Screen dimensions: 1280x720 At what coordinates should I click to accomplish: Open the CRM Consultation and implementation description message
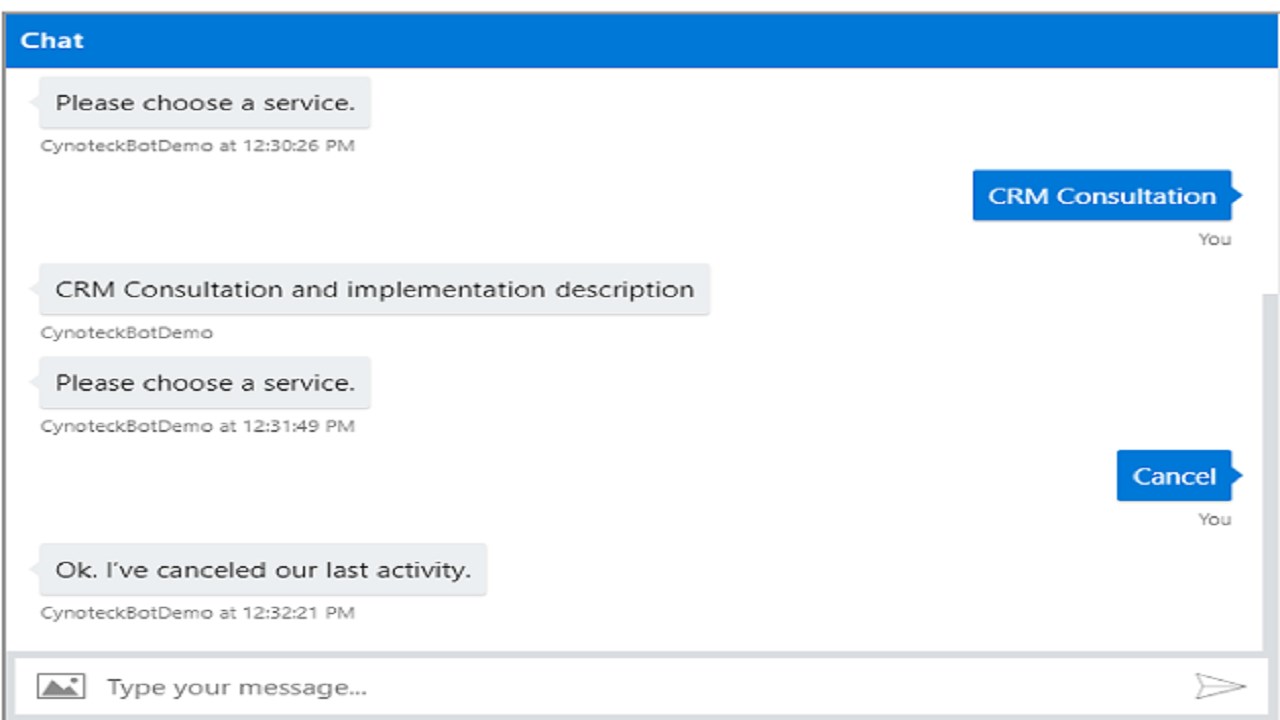[x=374, y=290]
